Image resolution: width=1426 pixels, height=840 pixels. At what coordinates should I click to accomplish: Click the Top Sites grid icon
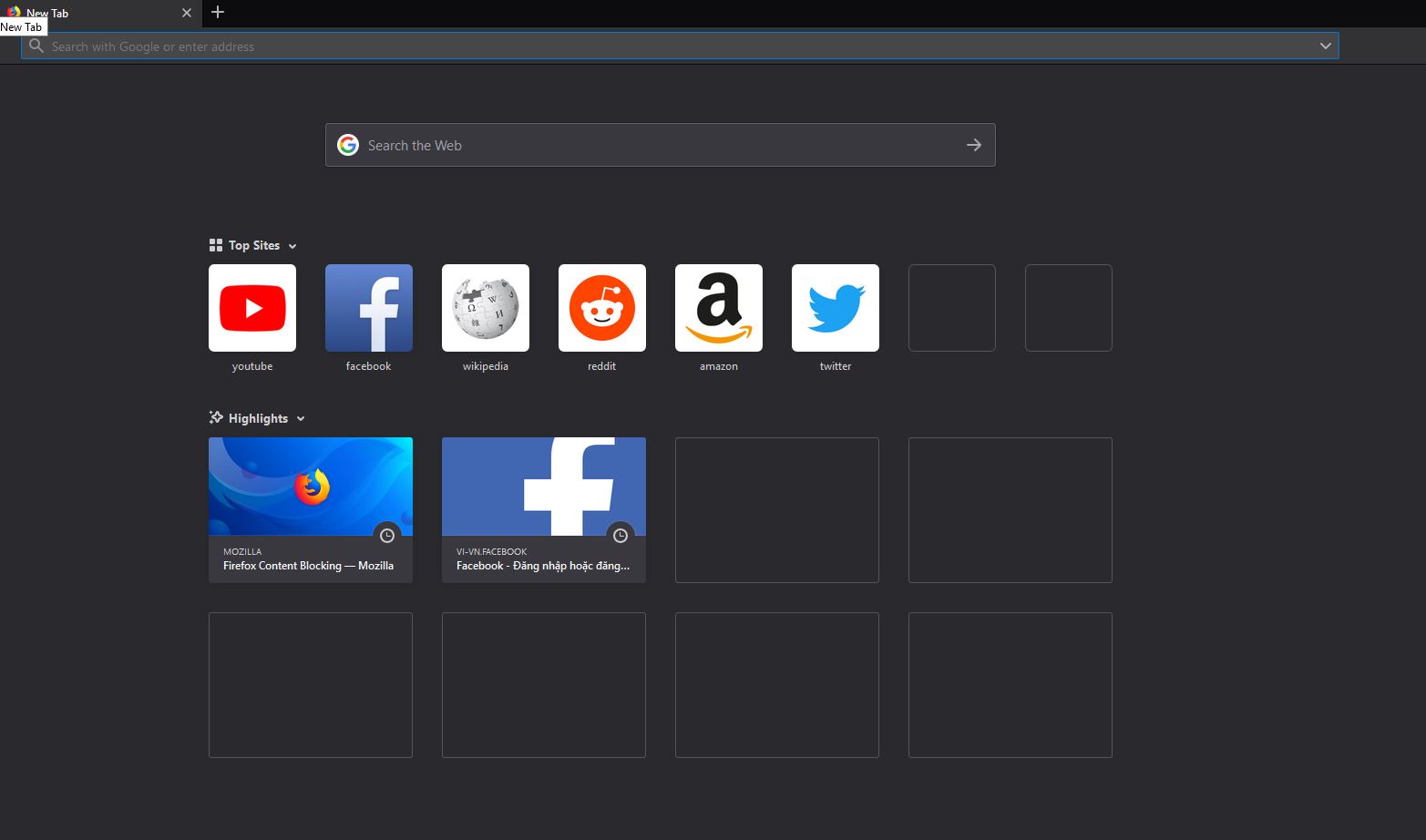click(x=216, y=245)
